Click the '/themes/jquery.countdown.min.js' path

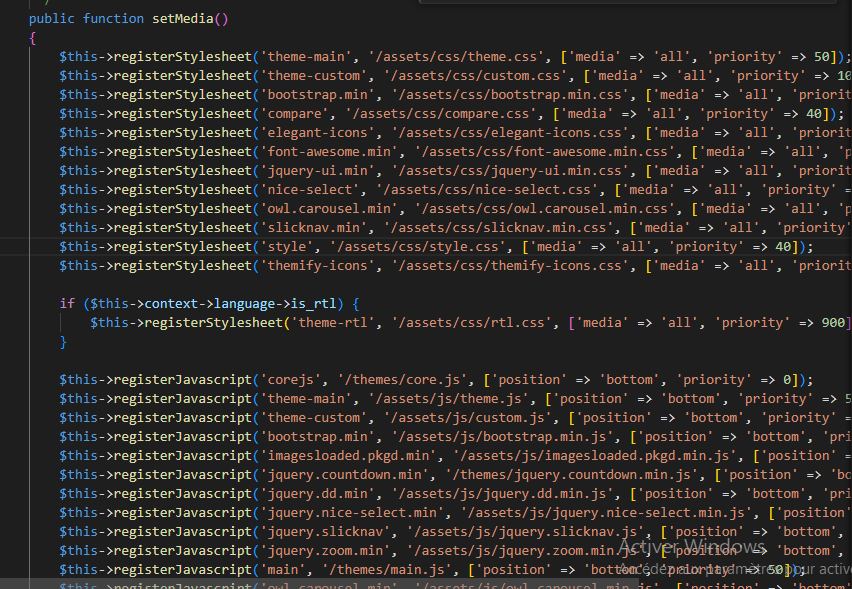(x=572, y=475)
